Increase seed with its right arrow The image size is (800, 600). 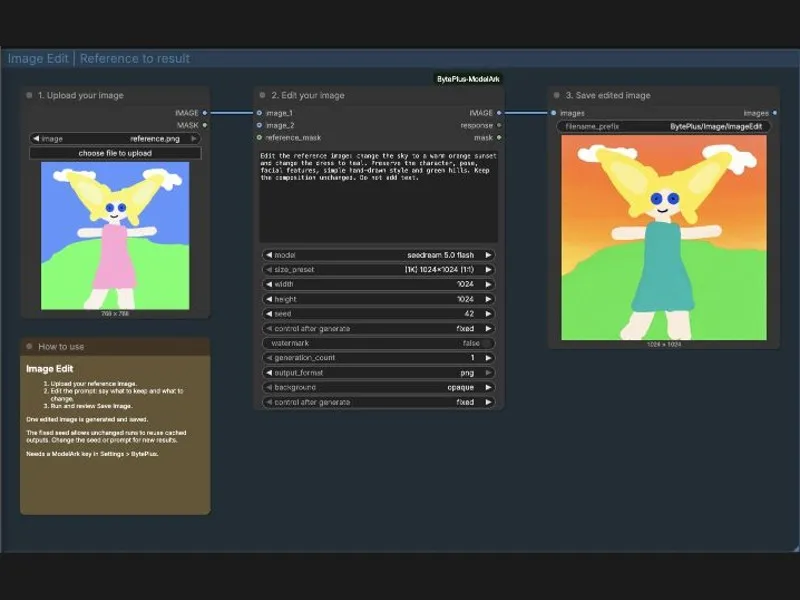[x=488, y=314]
